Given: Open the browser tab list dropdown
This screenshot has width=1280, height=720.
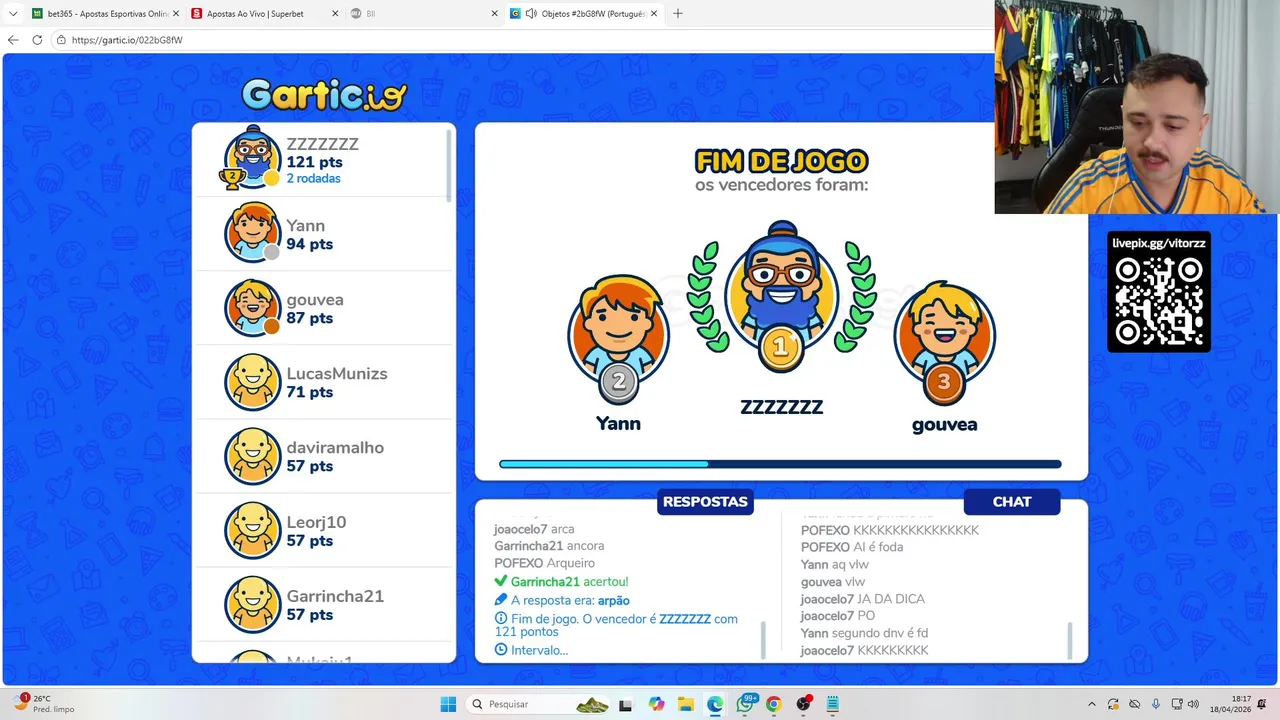Looking at the screenshot, I should (13, 14).
